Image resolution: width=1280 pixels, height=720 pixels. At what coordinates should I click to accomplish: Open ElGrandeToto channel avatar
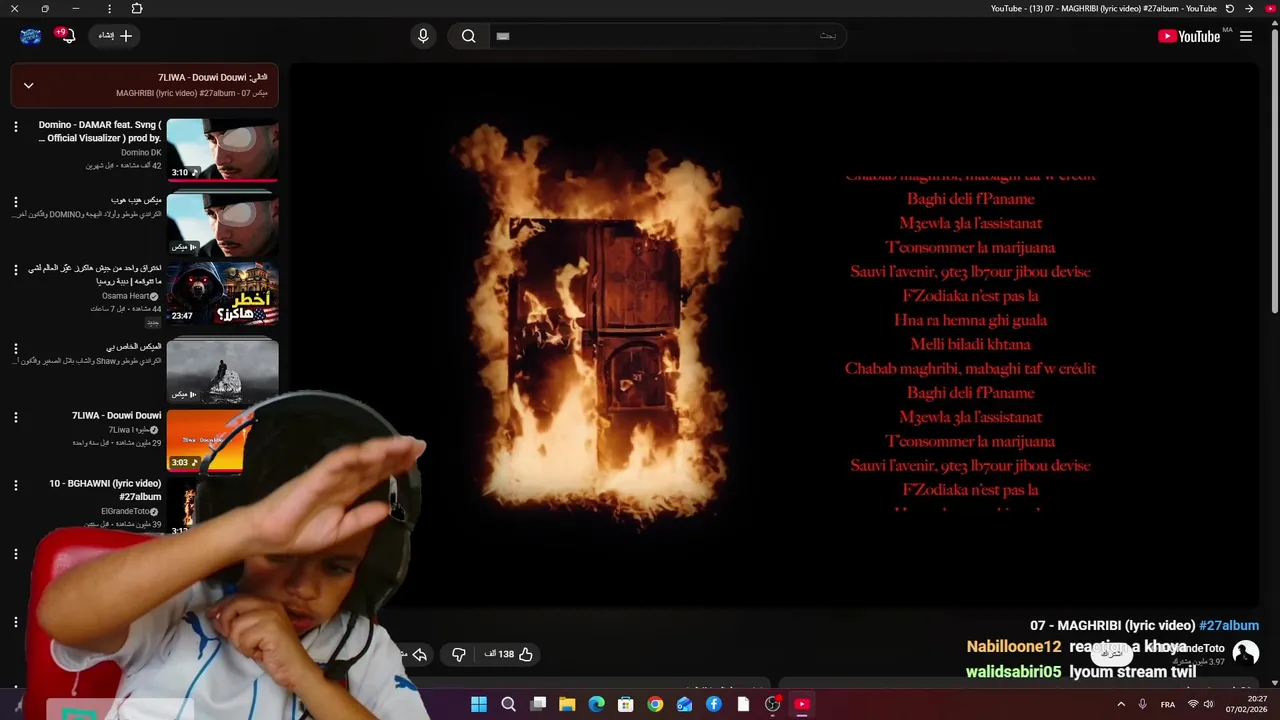(x=1245, y=653)
